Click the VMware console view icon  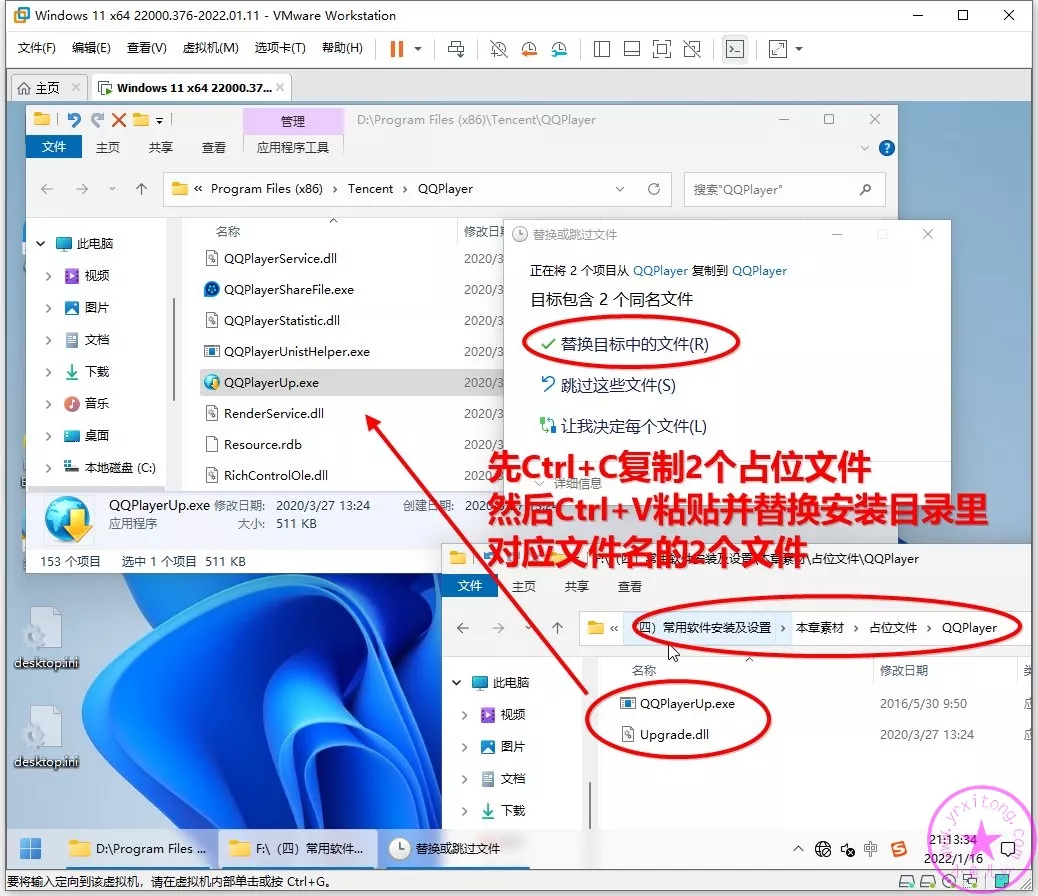pos(735,49)
